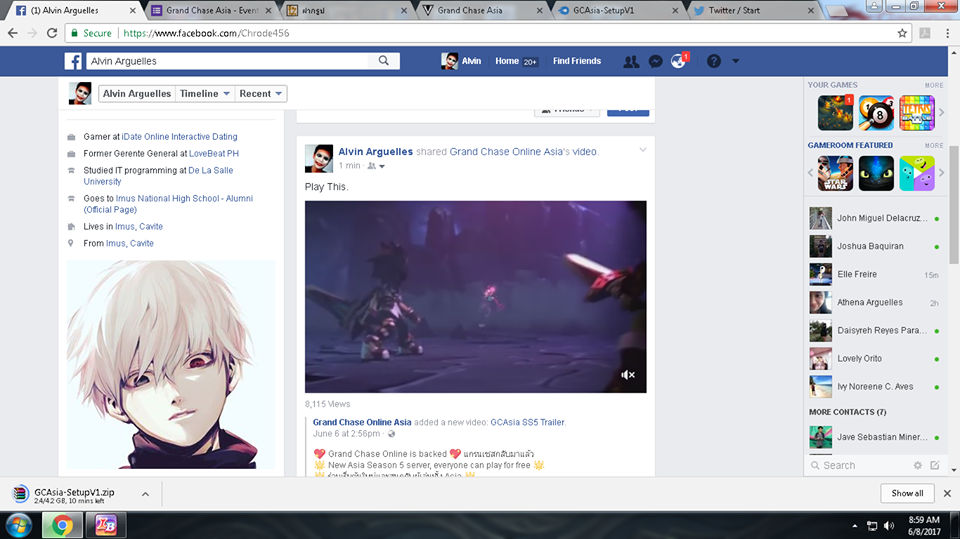Viewport: 960px width, 539px height.
Task: Open De La Salle University link
Action: tap(158, 176)
